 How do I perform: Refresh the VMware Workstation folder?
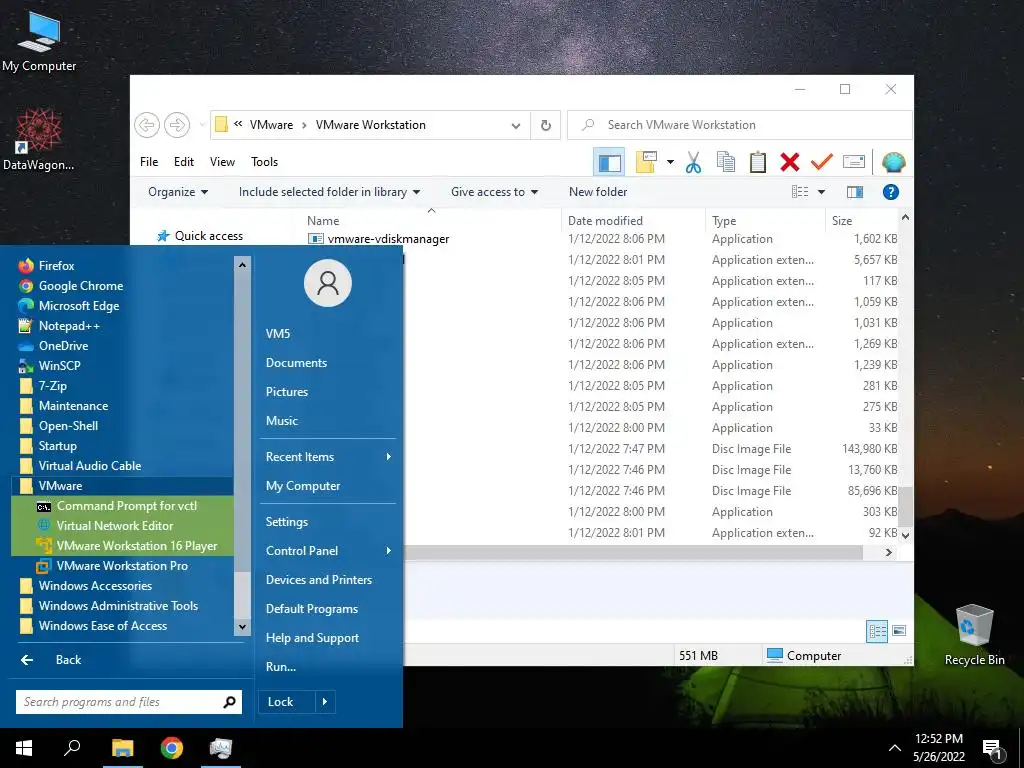[x=546, y=125]
